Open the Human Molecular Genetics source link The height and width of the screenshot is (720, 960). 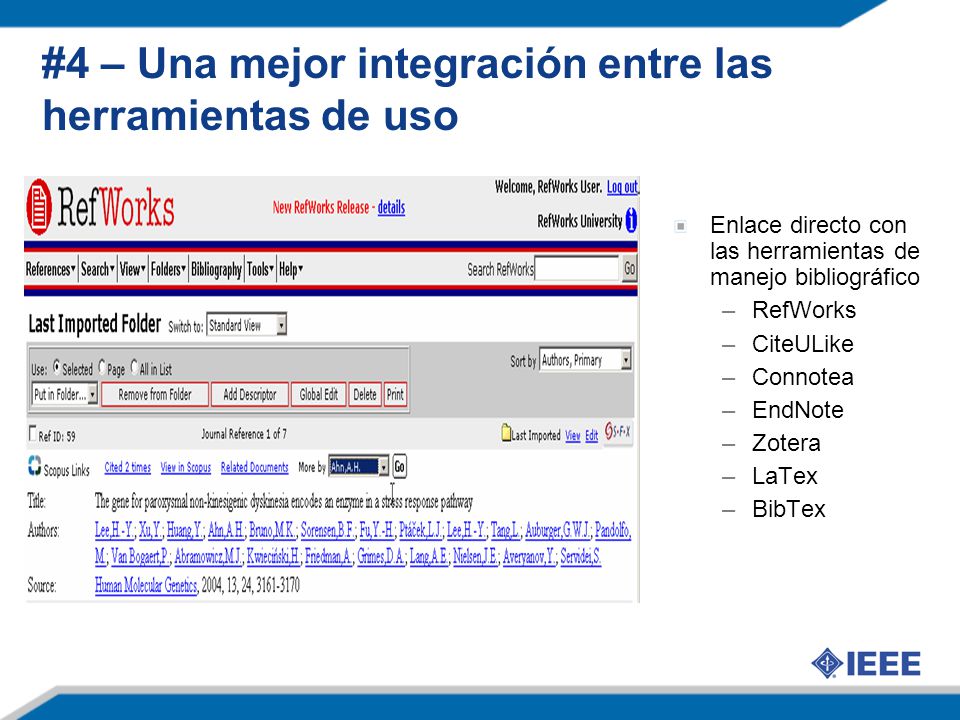[x=146, y=586]
